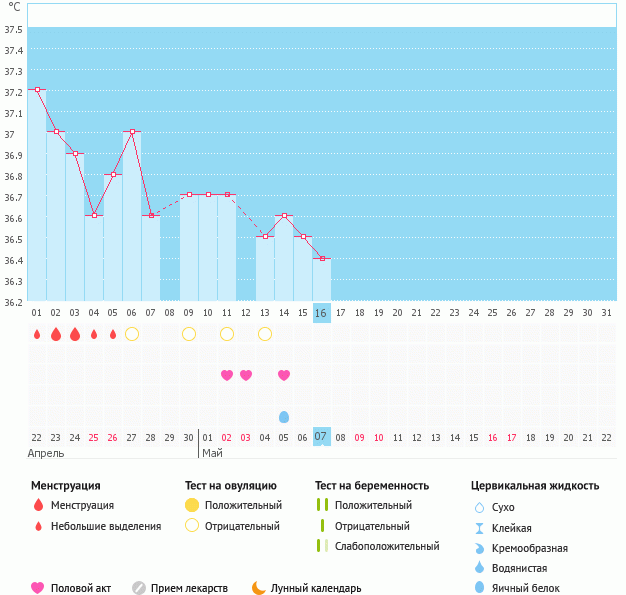This screenshot has width=626, height=595.
Task: Click the 36.4 temperature point on day 16
Action: [x=321, y=258]
